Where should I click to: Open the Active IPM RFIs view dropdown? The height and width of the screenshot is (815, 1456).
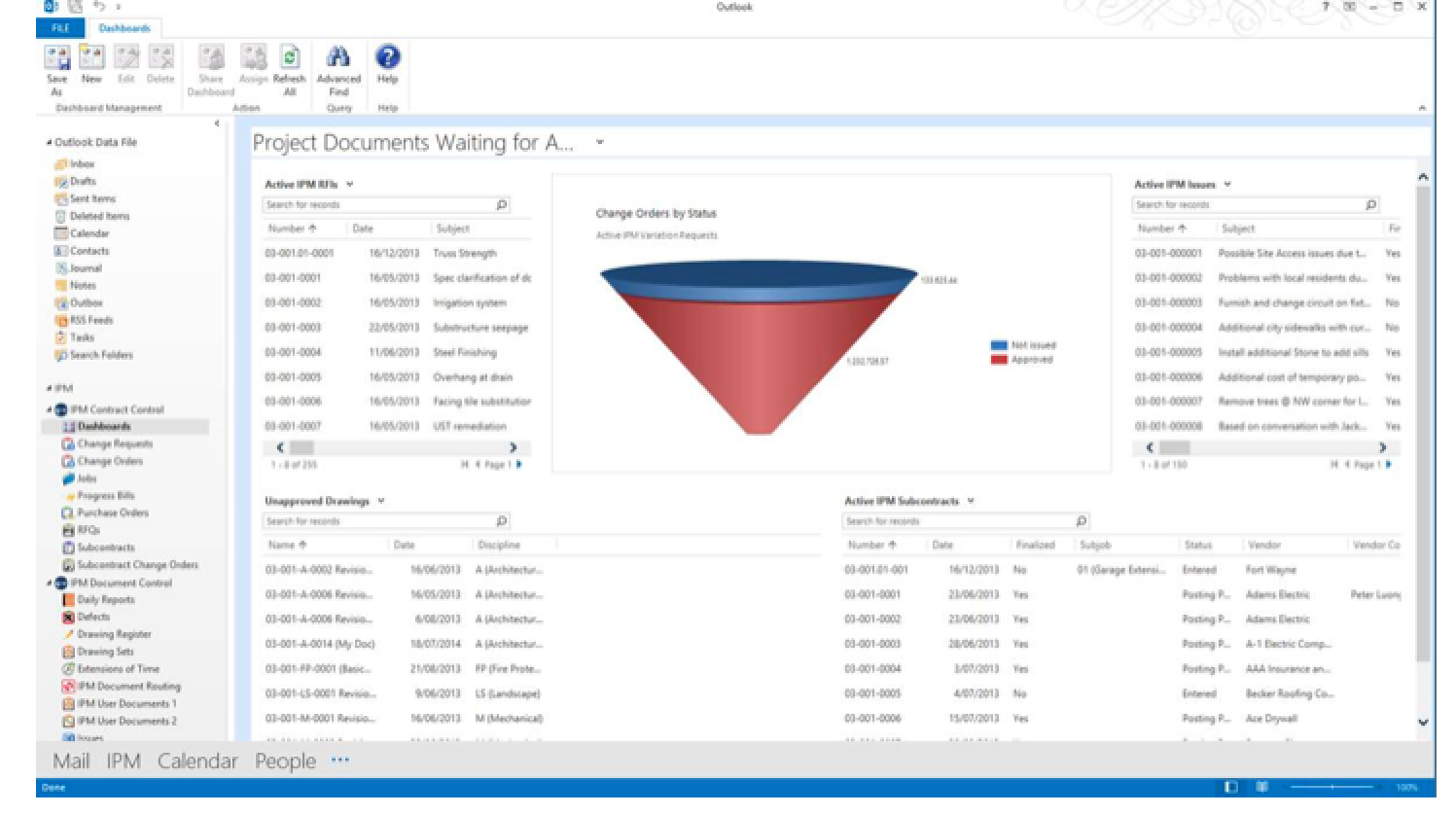[348, 184]
